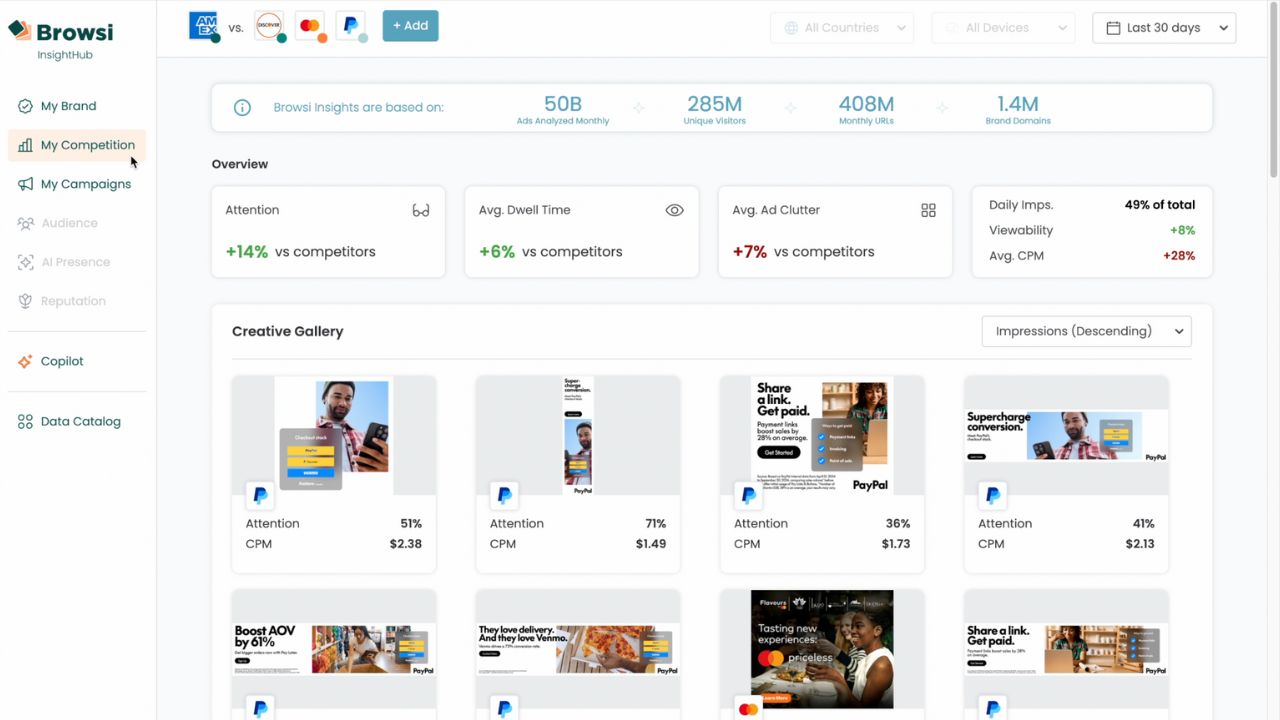The width and height of the screenshot is (1280, 720).
Task: Click the 408M Monthly URLs stat
Action: click(x=866, y=109)
